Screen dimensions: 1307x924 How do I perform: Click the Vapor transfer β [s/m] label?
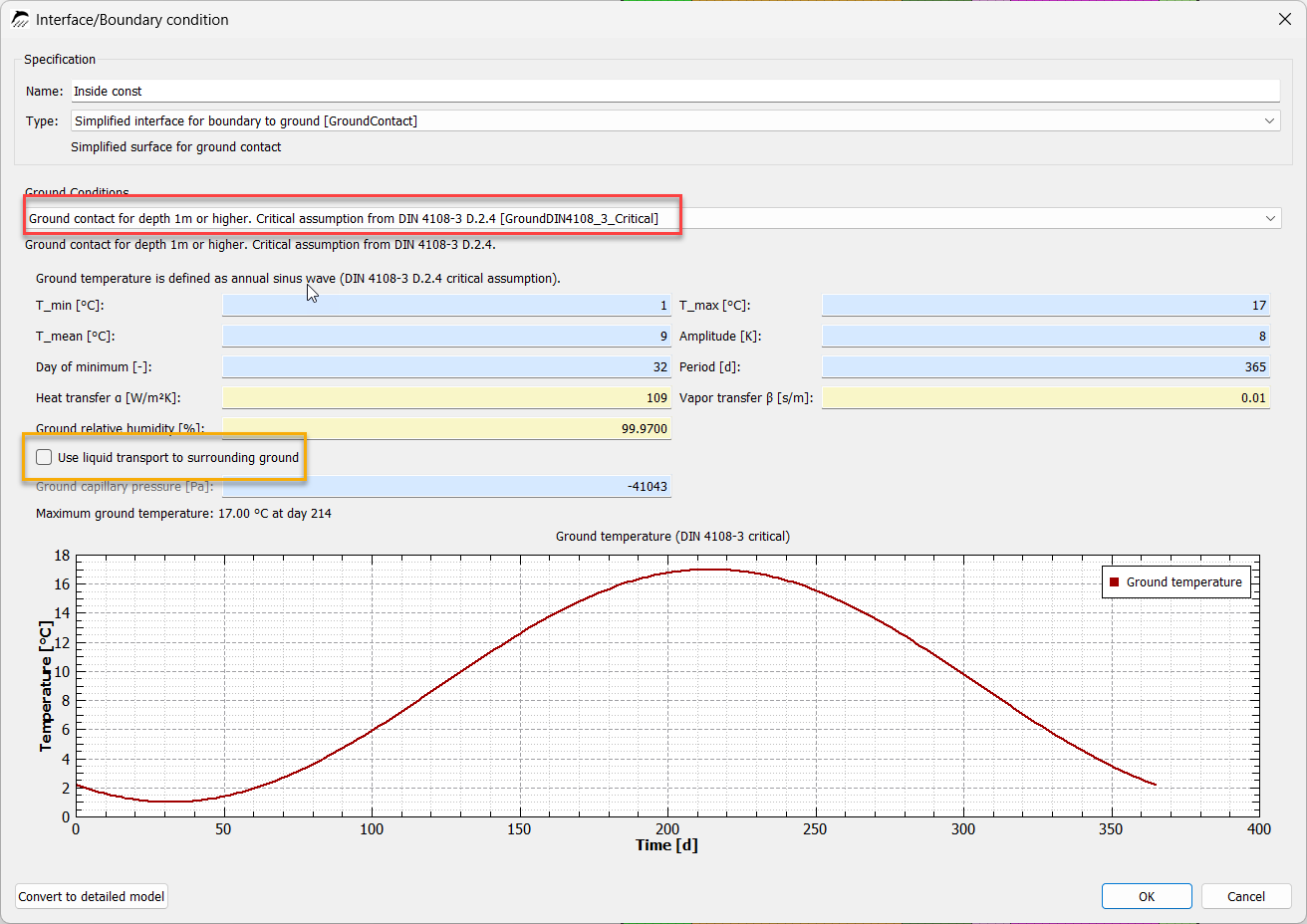[x=746, y=398]
